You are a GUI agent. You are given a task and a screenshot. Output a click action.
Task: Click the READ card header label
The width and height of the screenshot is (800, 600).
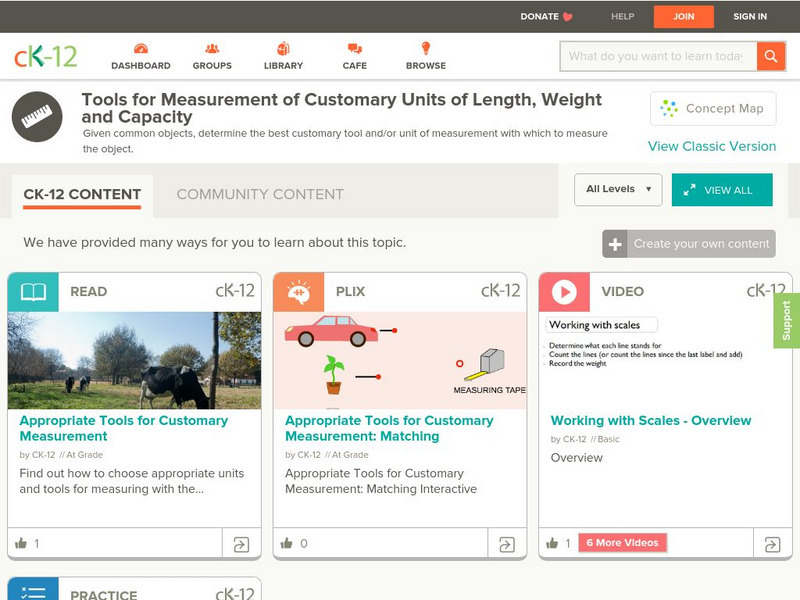(x=89, y=292)
